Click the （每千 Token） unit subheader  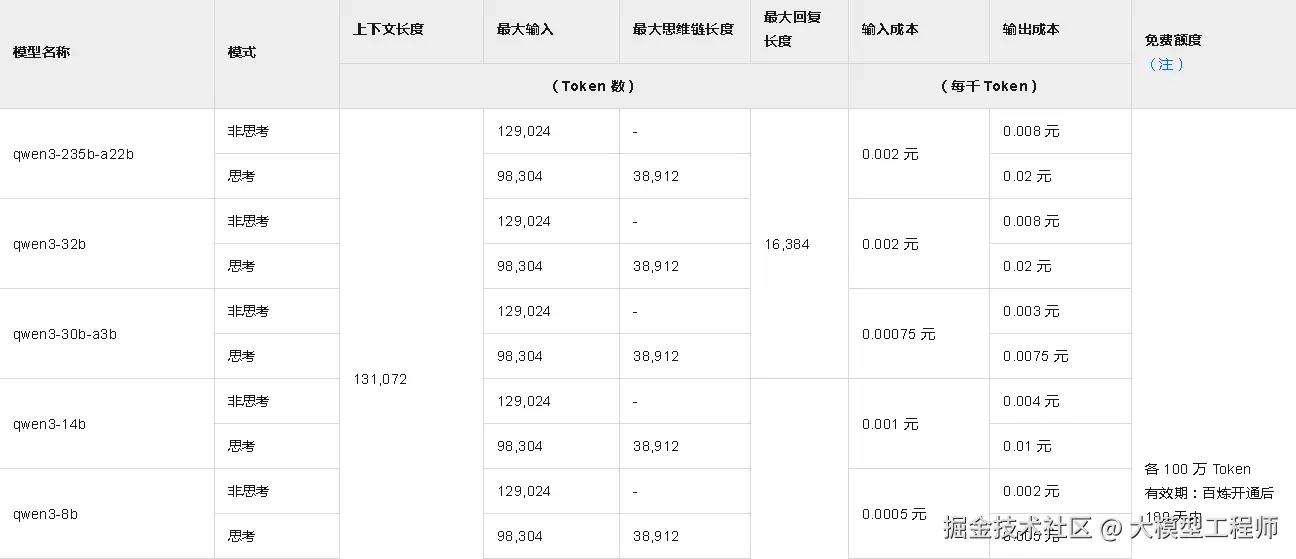989,86
